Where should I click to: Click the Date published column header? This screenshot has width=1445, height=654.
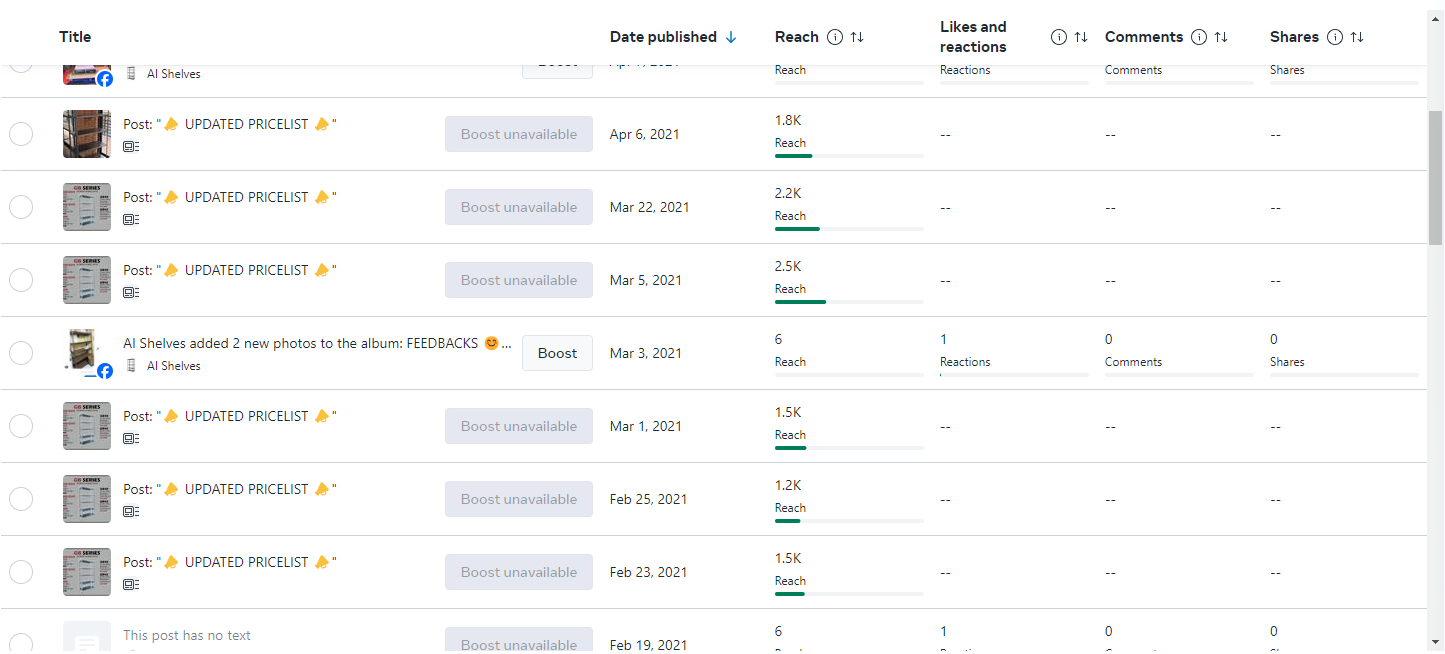(x=663, y=37)
